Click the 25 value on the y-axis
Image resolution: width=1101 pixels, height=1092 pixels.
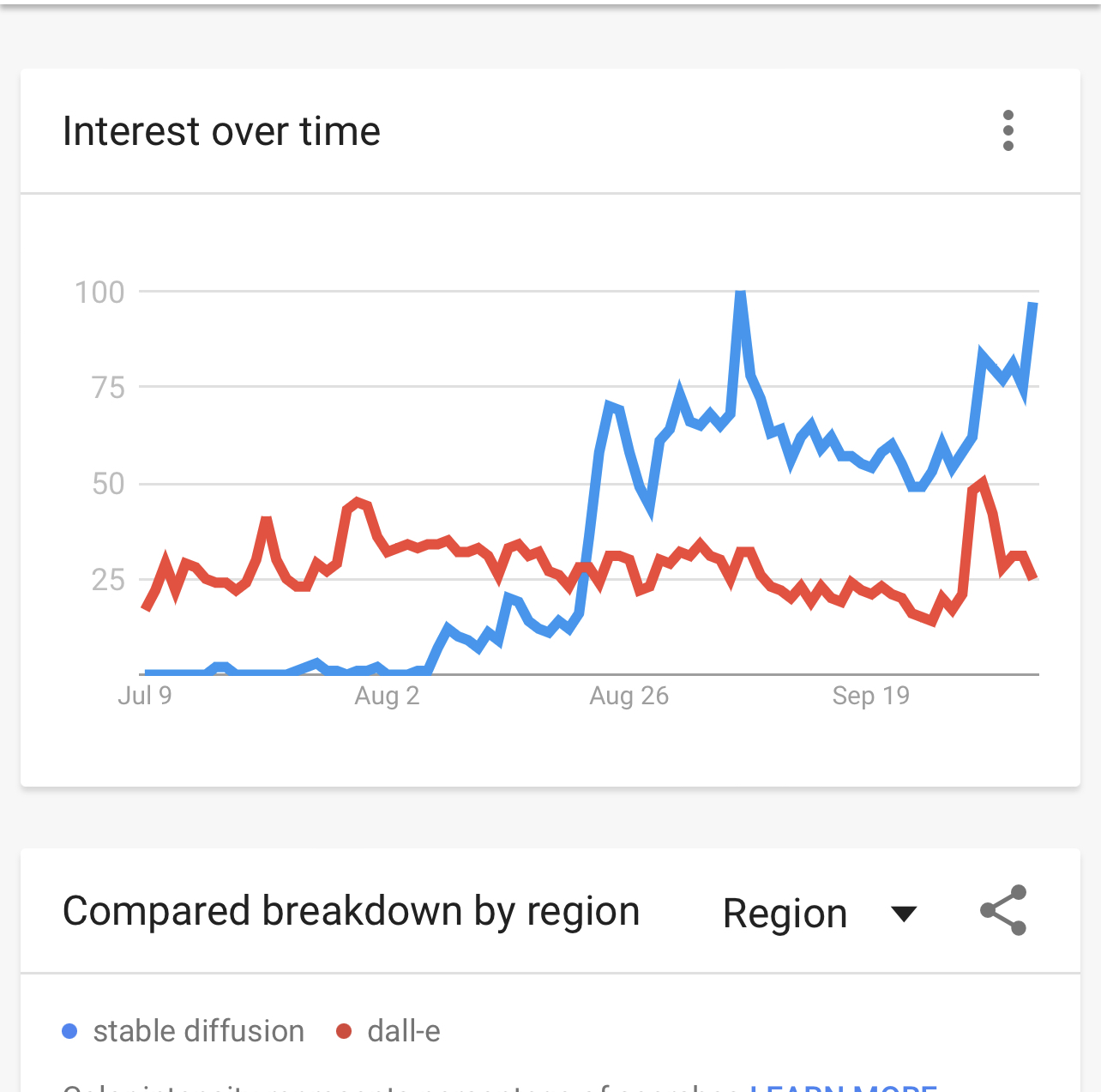click(109, 580)
